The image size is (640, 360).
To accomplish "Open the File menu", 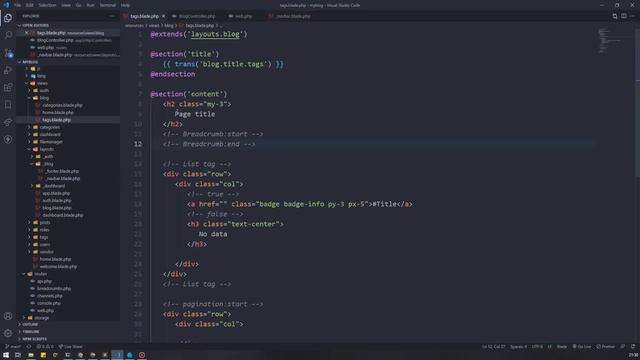I will coord(18,5).
